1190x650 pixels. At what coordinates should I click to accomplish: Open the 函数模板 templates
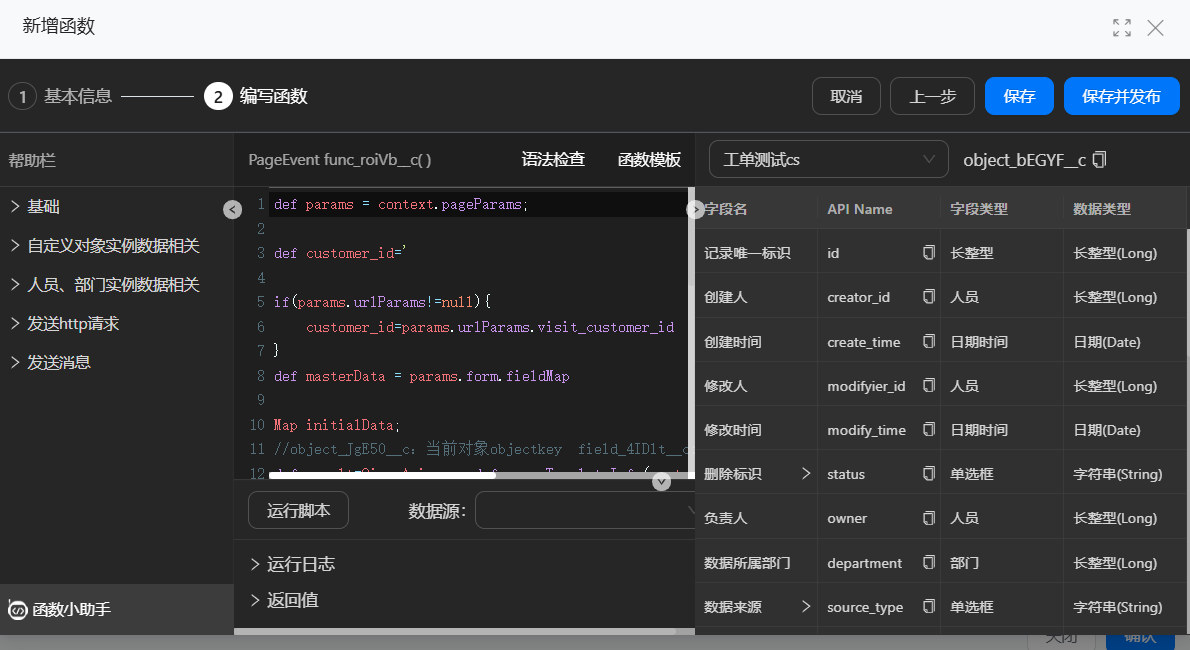649,160
